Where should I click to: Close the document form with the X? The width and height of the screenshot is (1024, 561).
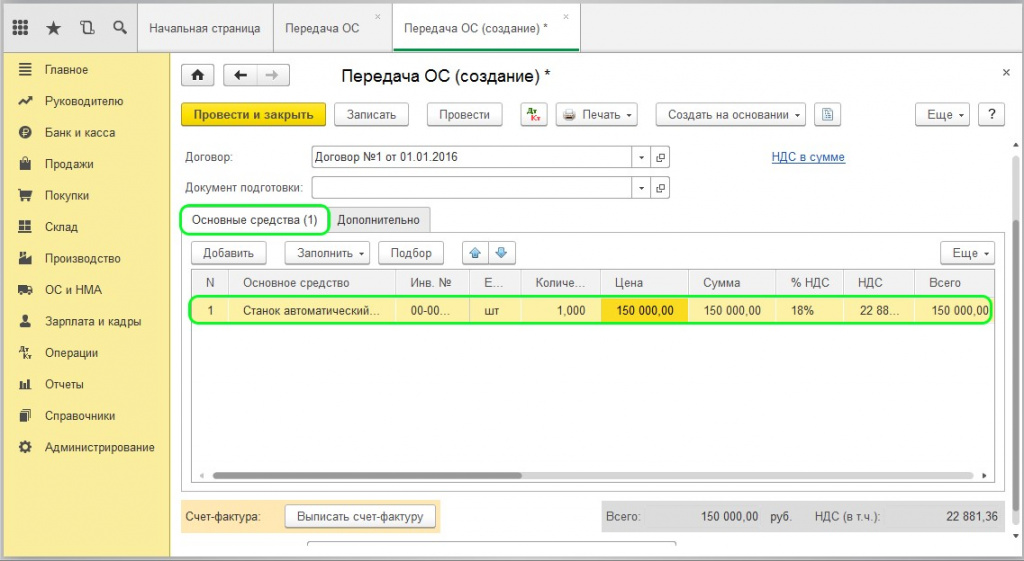tap(1006, 72)
